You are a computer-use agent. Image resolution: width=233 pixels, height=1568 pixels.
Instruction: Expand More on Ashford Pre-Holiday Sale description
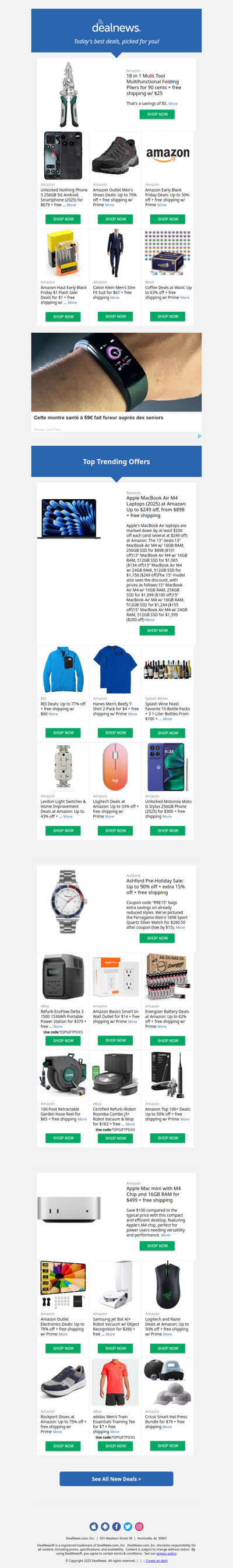pos(181,927)
